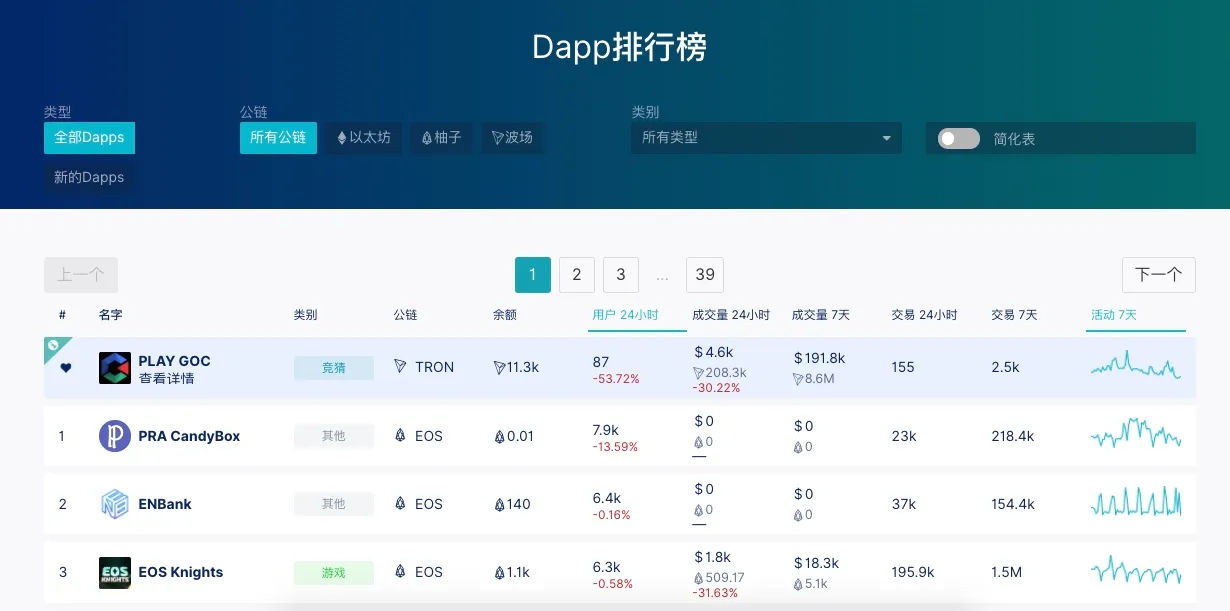Click the 查看详情 link under PLAY GOC
This screenshot has width=1230, height=611.
coord(166,379)
